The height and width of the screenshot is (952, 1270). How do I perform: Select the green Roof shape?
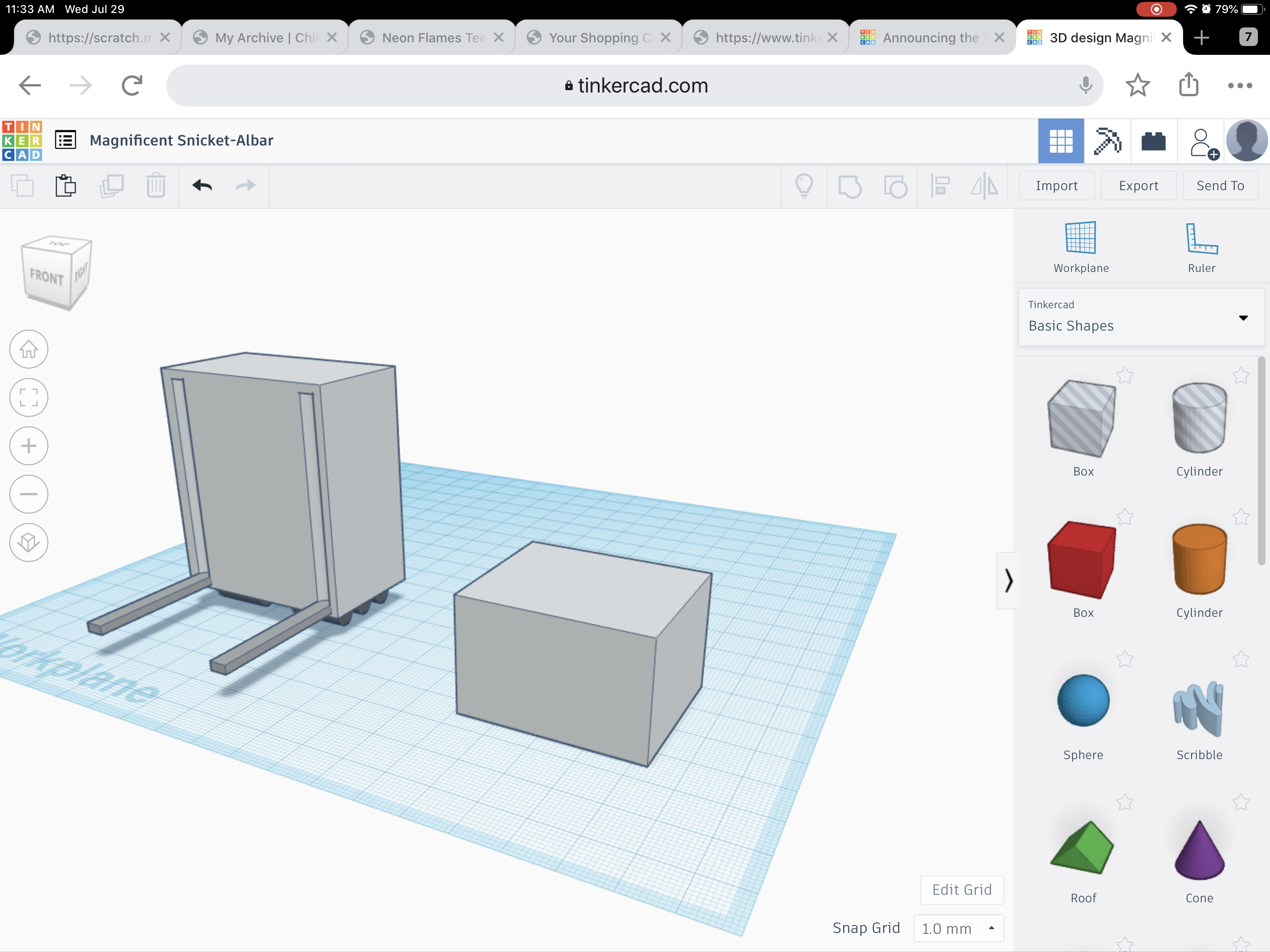point(1082,847)
